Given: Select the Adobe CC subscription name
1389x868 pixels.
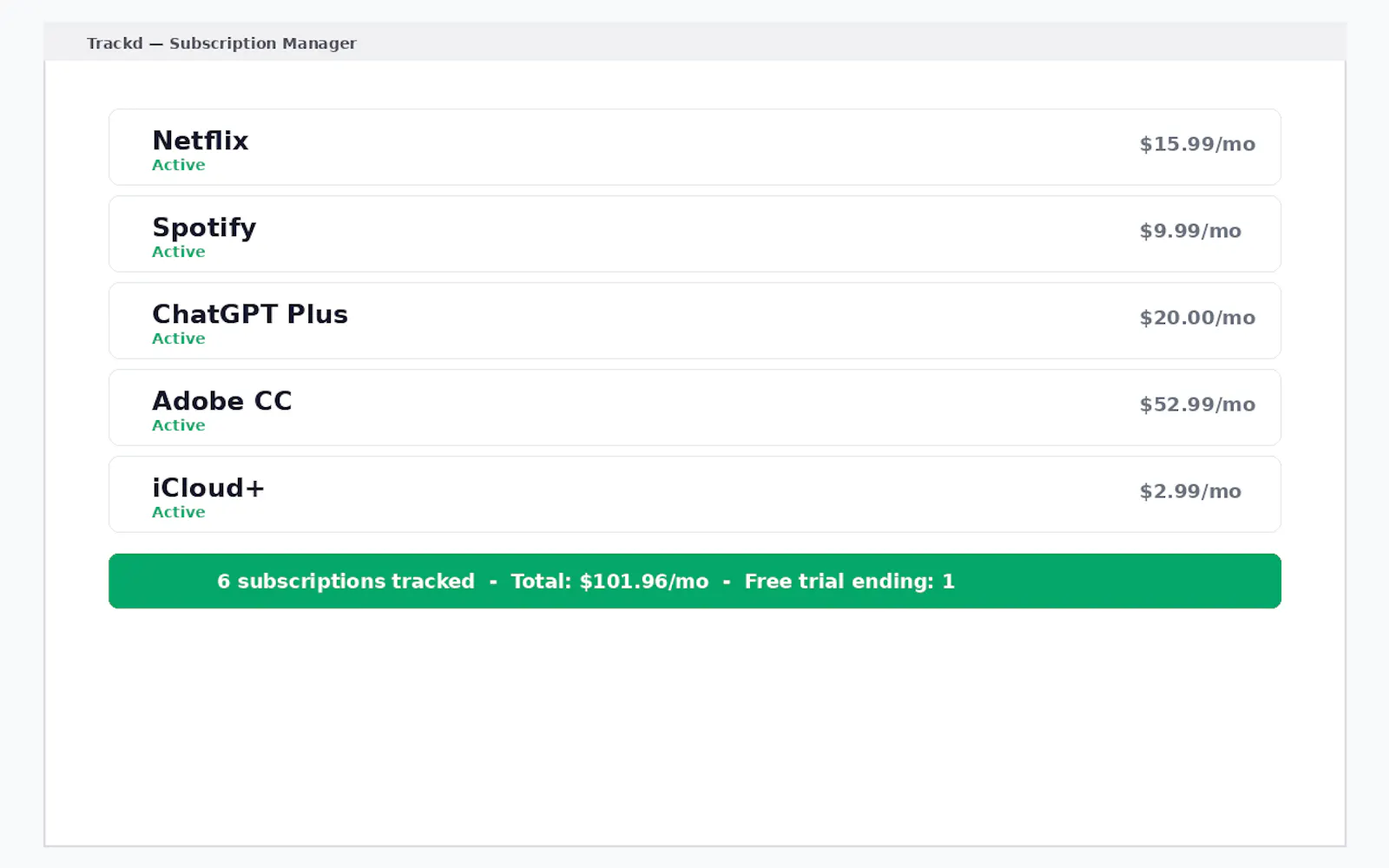Looking at the screenshot, I should 222,400.
